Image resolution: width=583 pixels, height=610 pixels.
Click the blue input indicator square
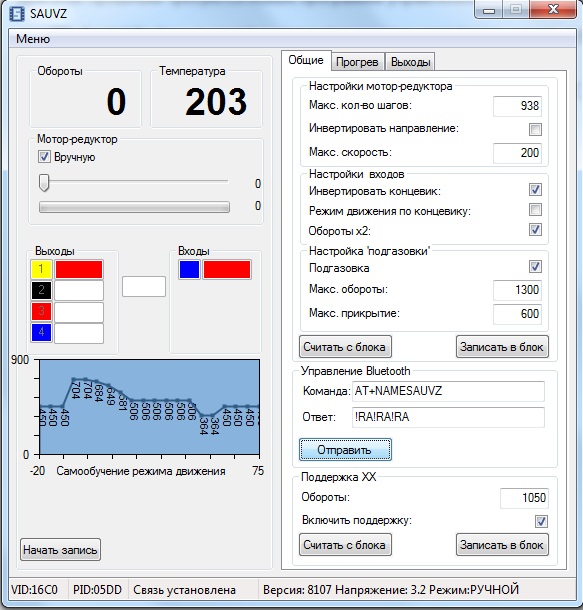point(189,269)
